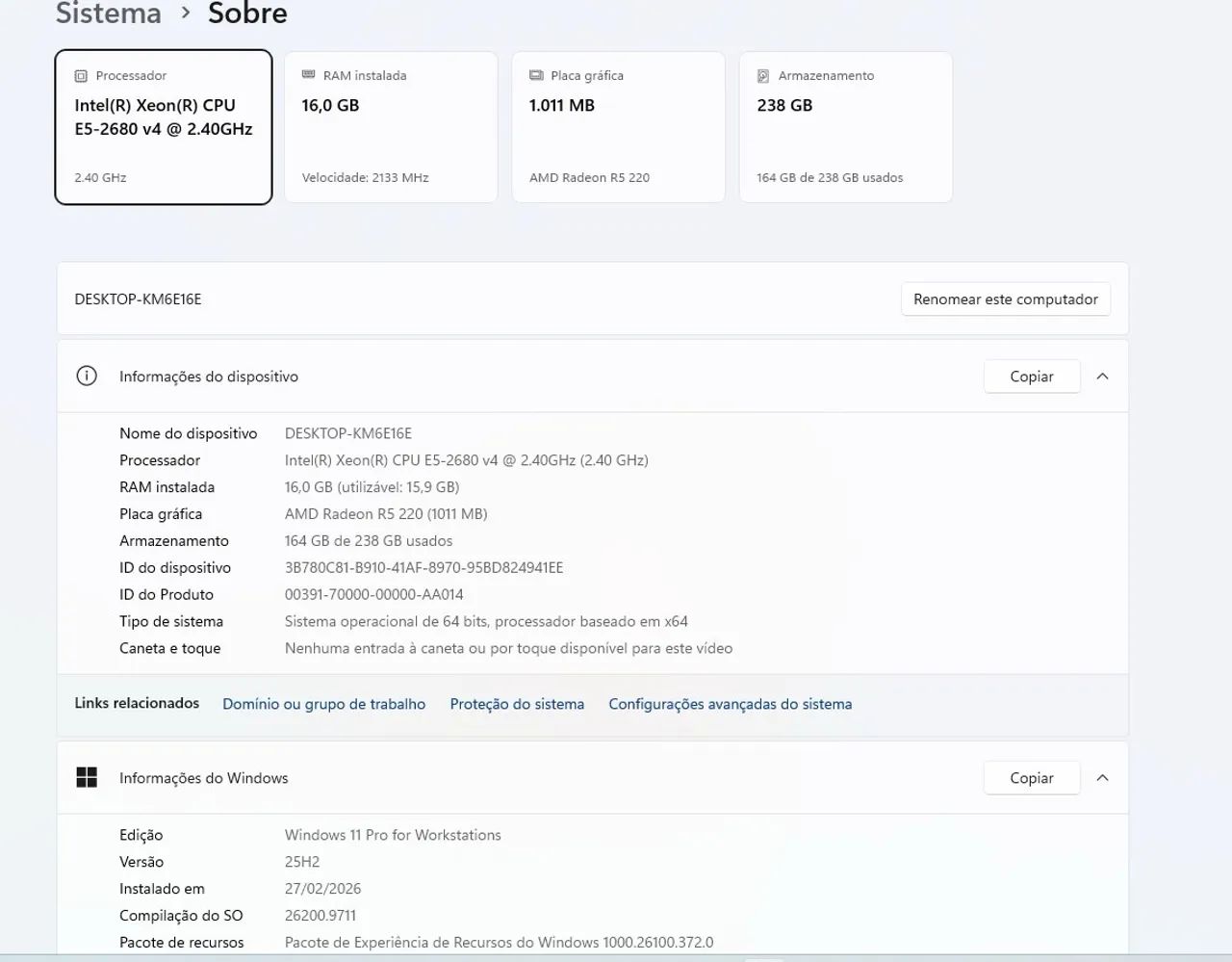The width and height of the screenshot is (1232, 962).
Task: Select the Processador Intel Xeon card
Action: (x=164, y=127)
